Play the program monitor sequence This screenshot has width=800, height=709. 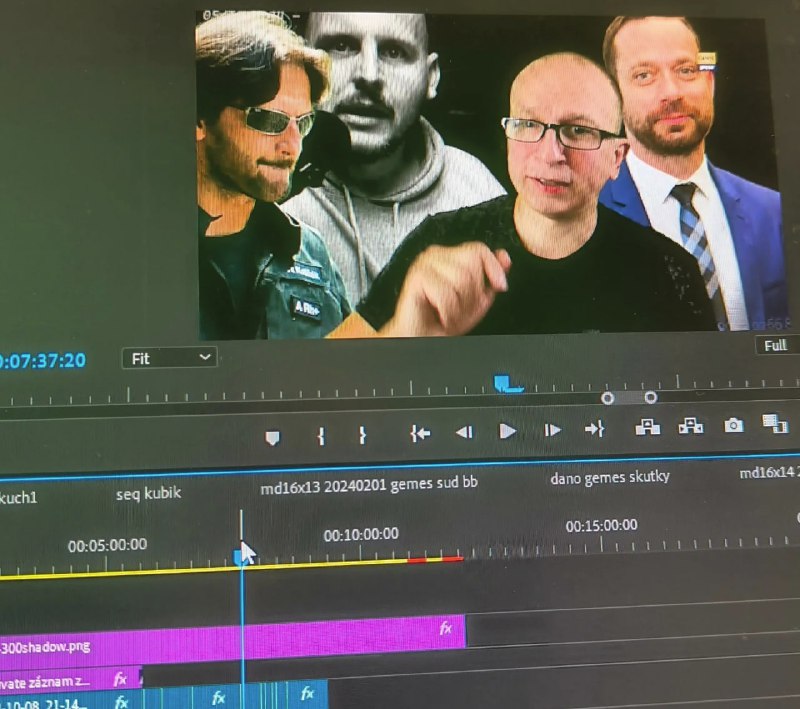[x=507, y=432]
